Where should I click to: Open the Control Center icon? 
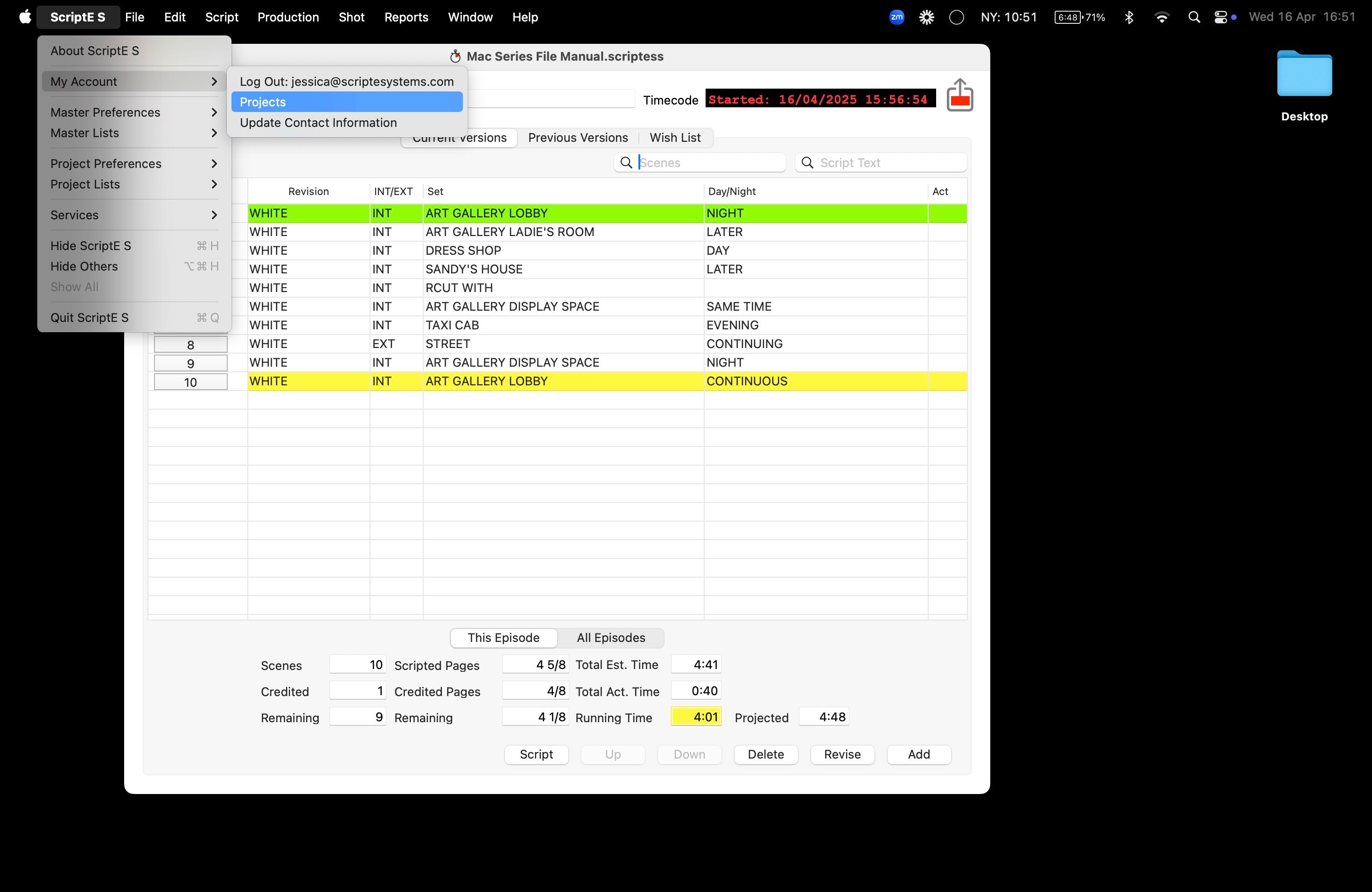click(1220, 17)
